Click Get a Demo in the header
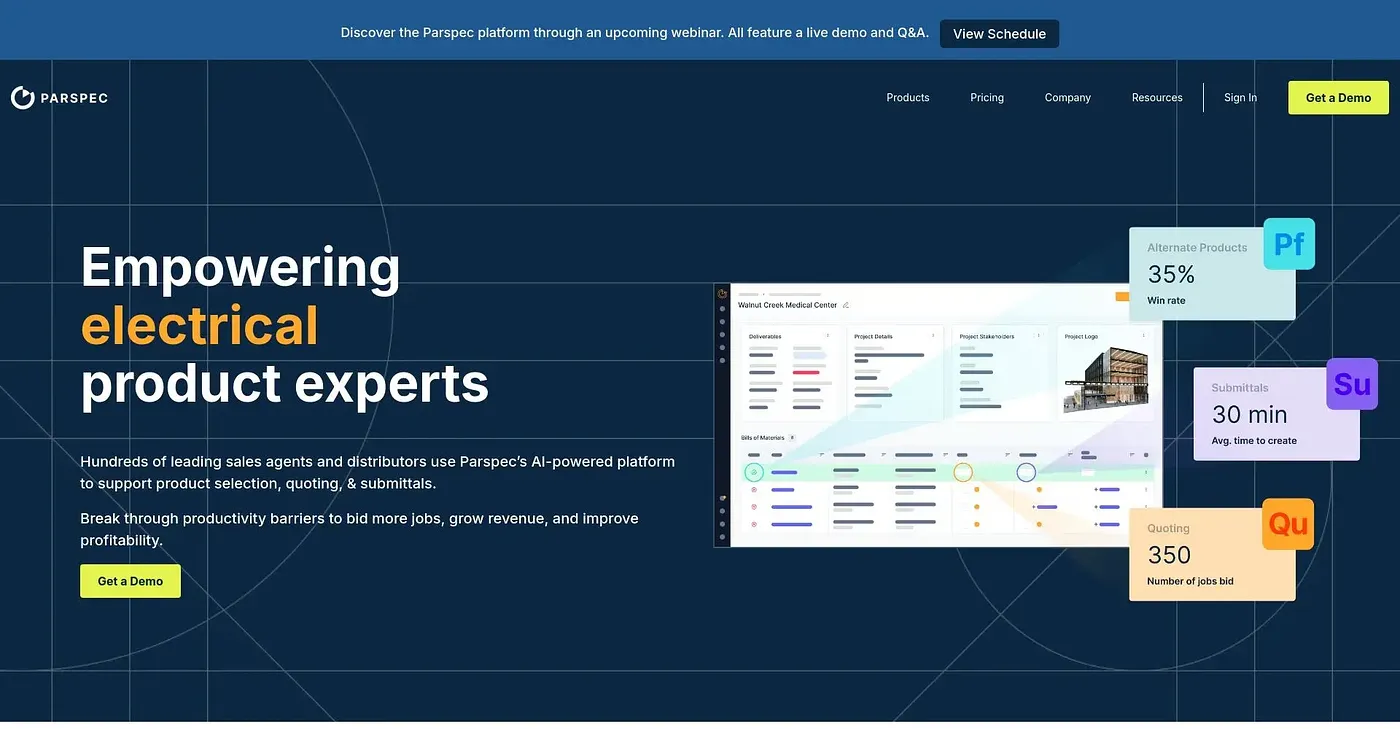 pos(1338,97)
